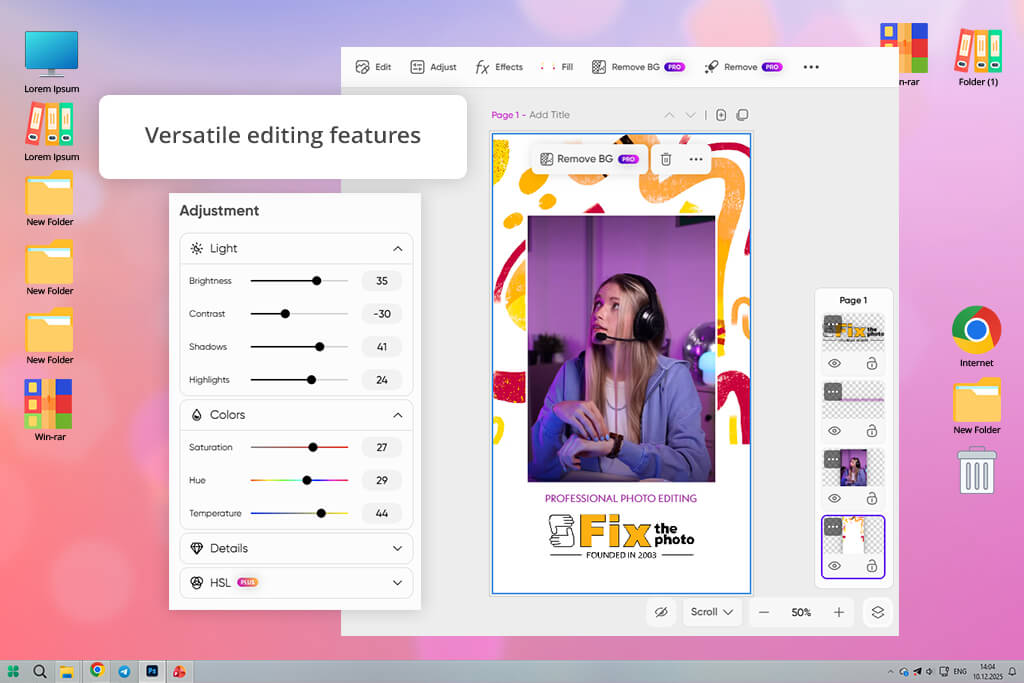The image size is (1024, 683).
Task: Click the 50% zoom level value
Action: [x=801, y=612]
